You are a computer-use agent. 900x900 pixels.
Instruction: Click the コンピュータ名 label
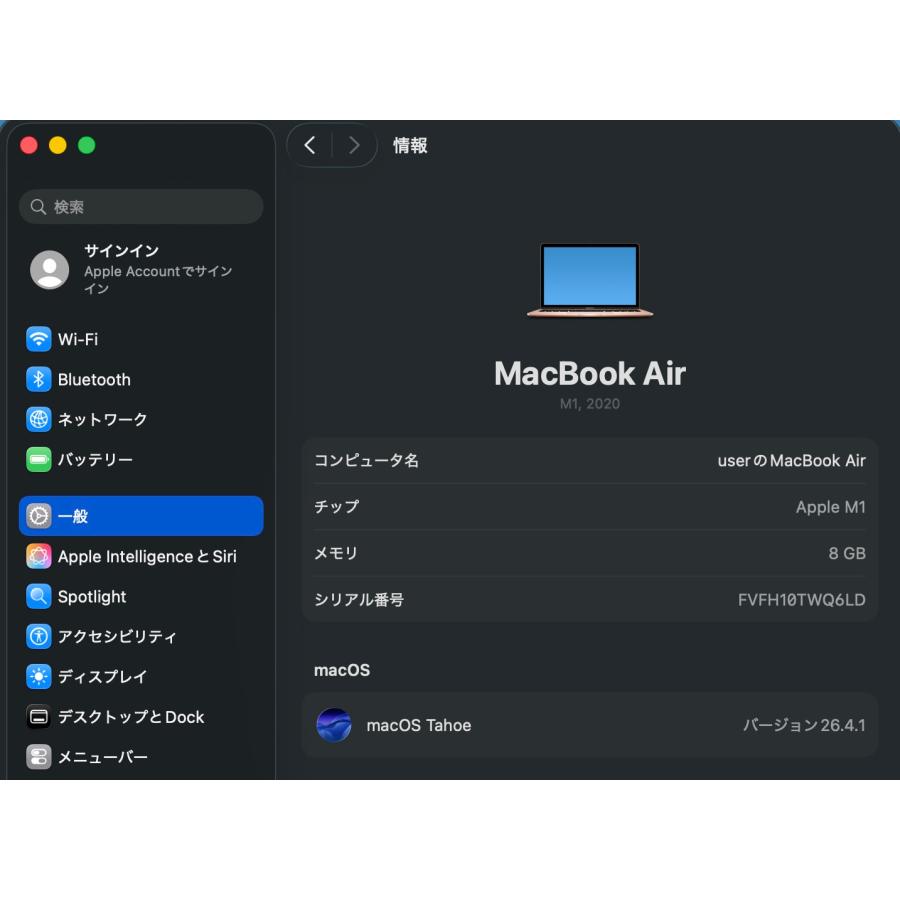tap(366, 461)
